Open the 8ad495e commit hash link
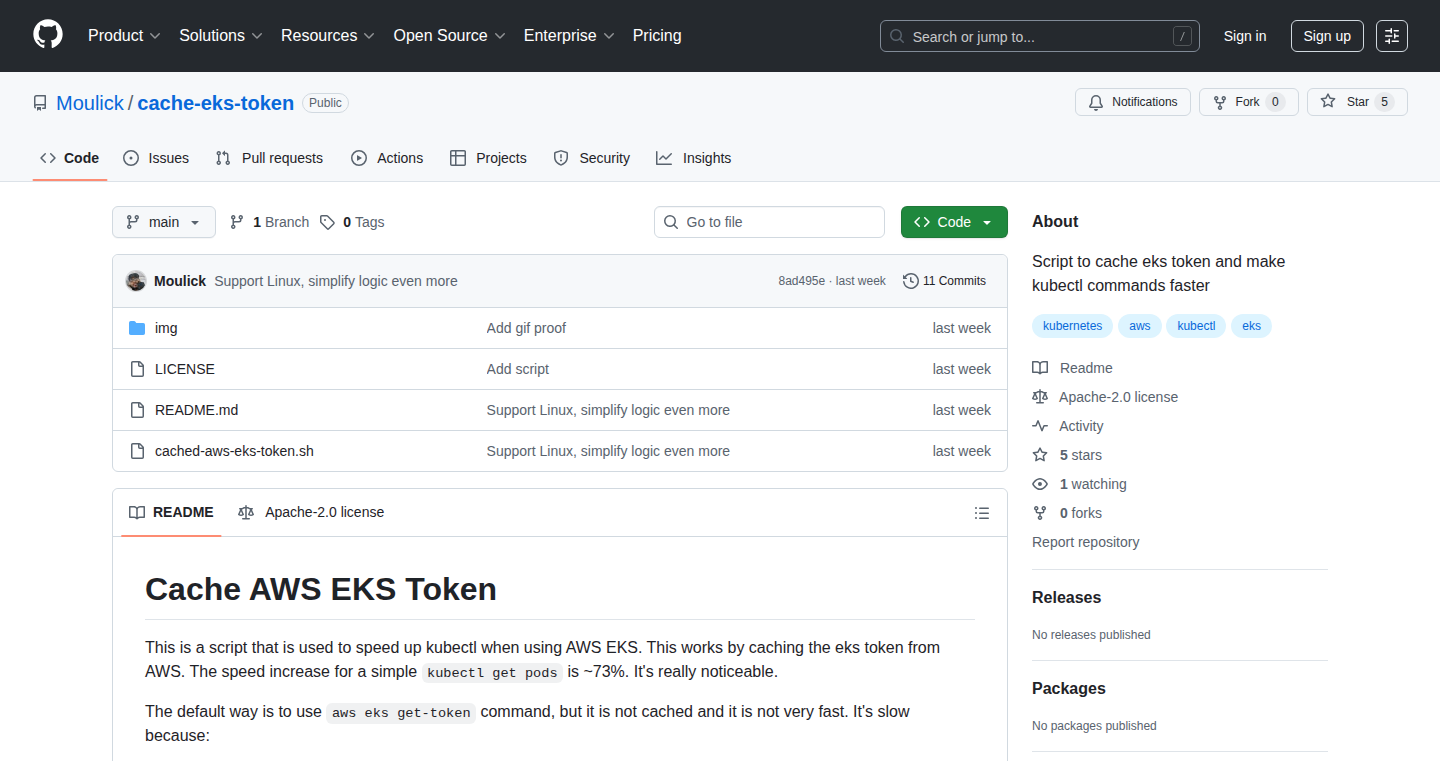1440x761 pixels. (802, 281)
